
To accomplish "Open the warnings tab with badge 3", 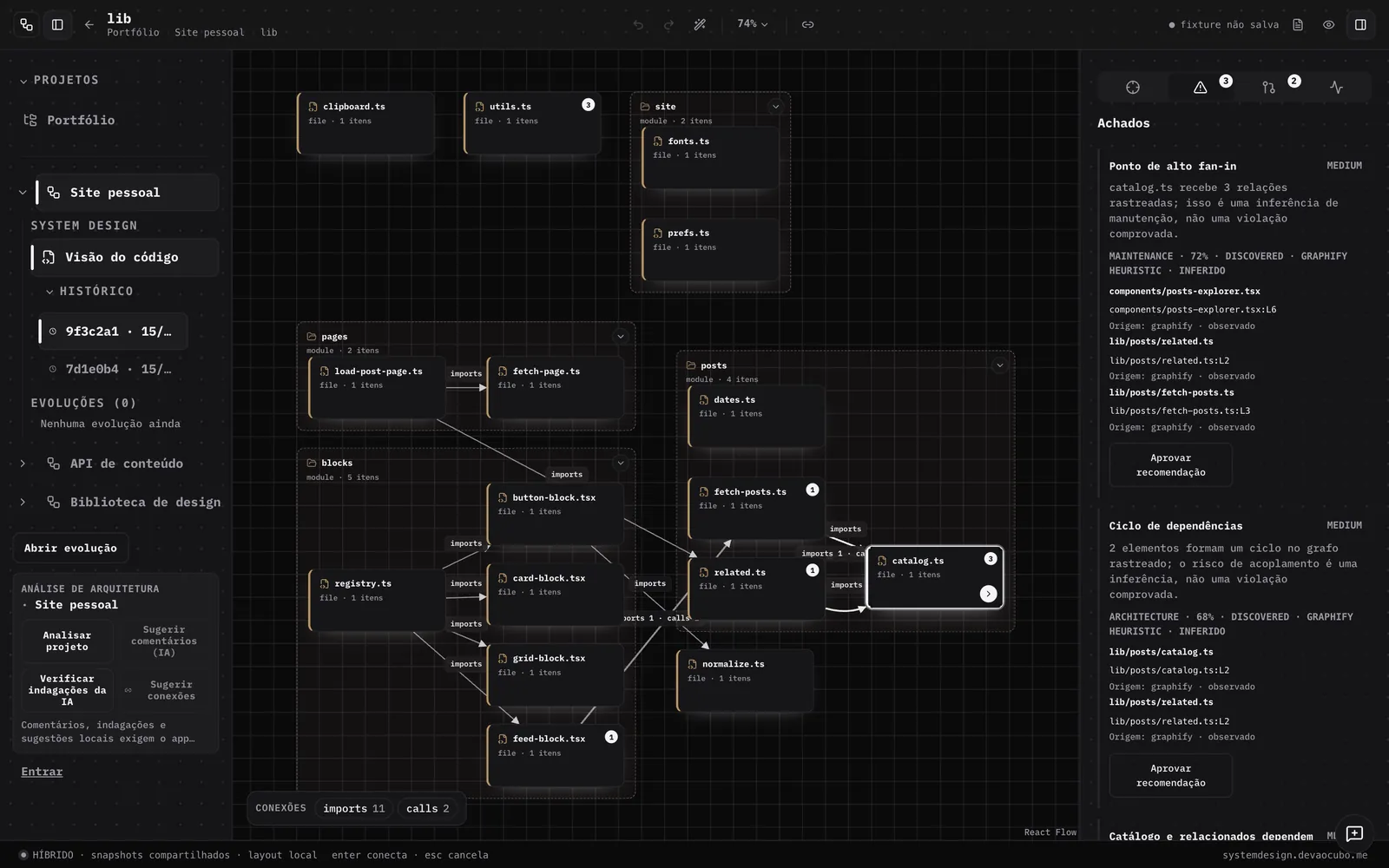I will [x=1201, y=87].
